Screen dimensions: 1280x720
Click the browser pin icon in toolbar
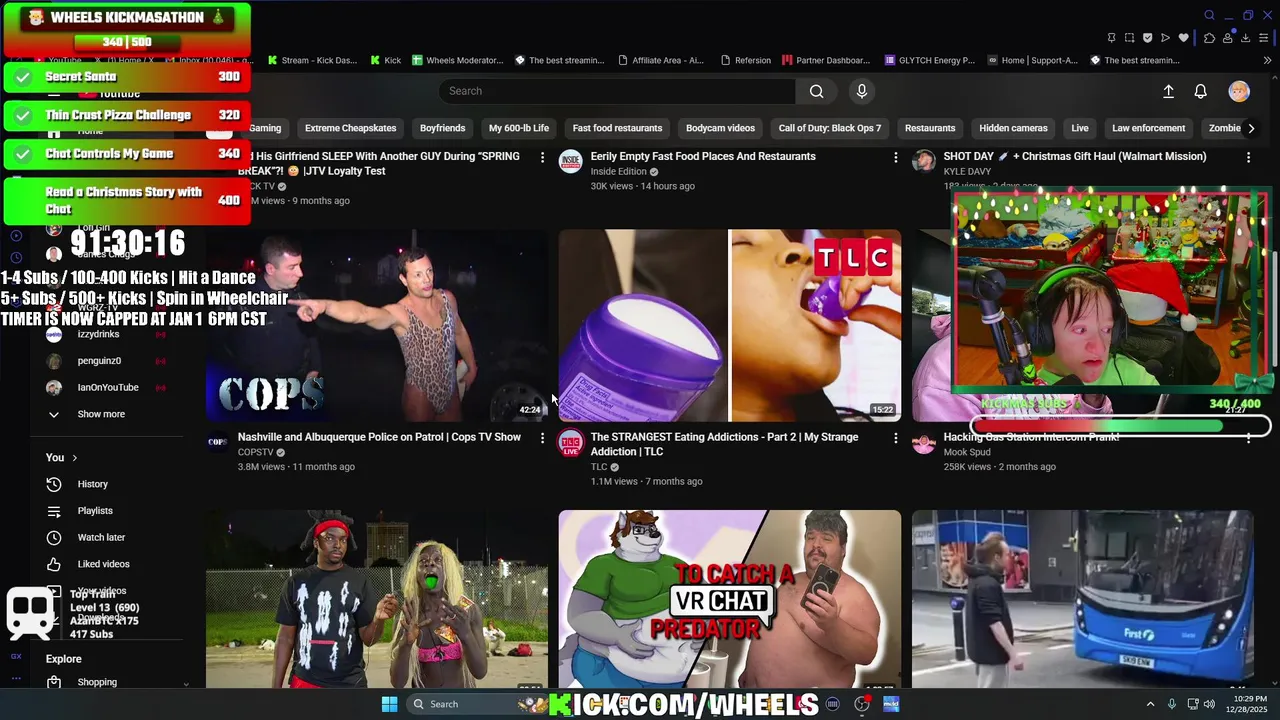click(x=1111, y=38)
